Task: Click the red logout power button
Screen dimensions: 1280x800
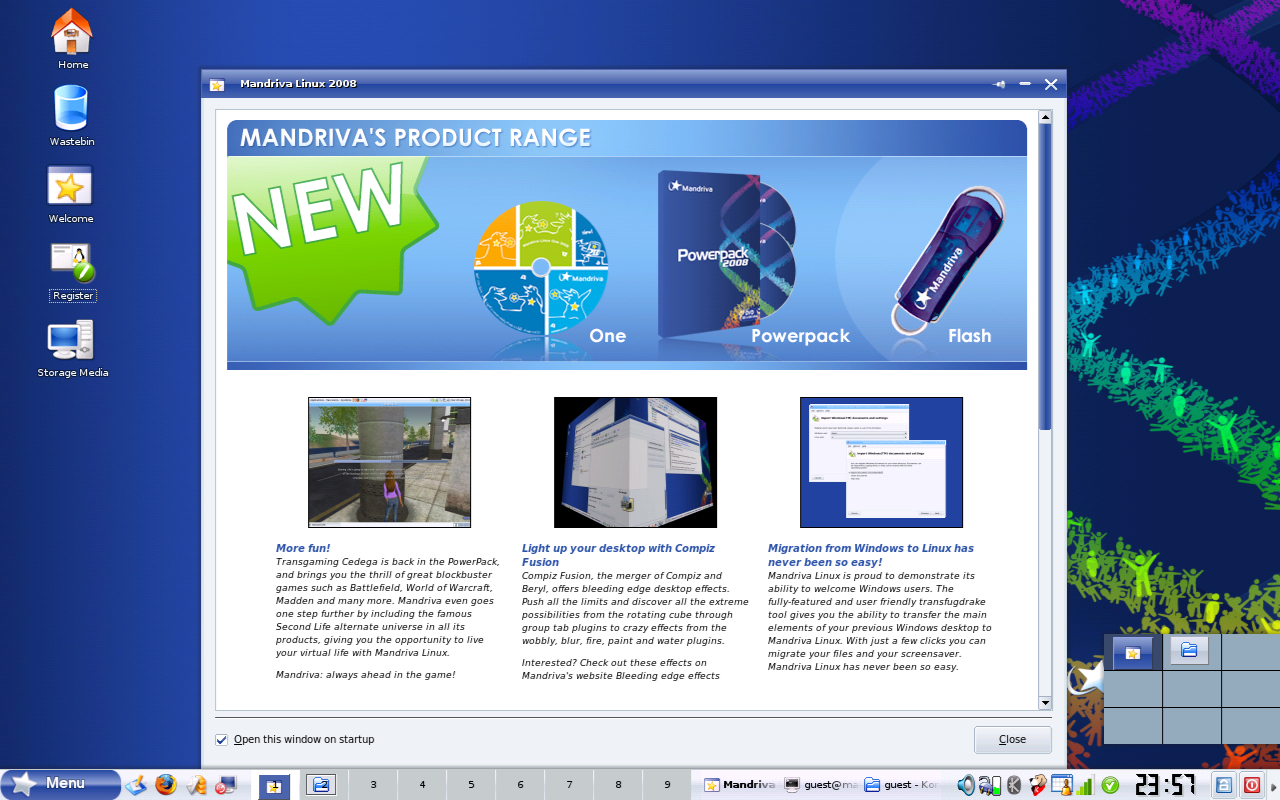Action: [1252, 785]
